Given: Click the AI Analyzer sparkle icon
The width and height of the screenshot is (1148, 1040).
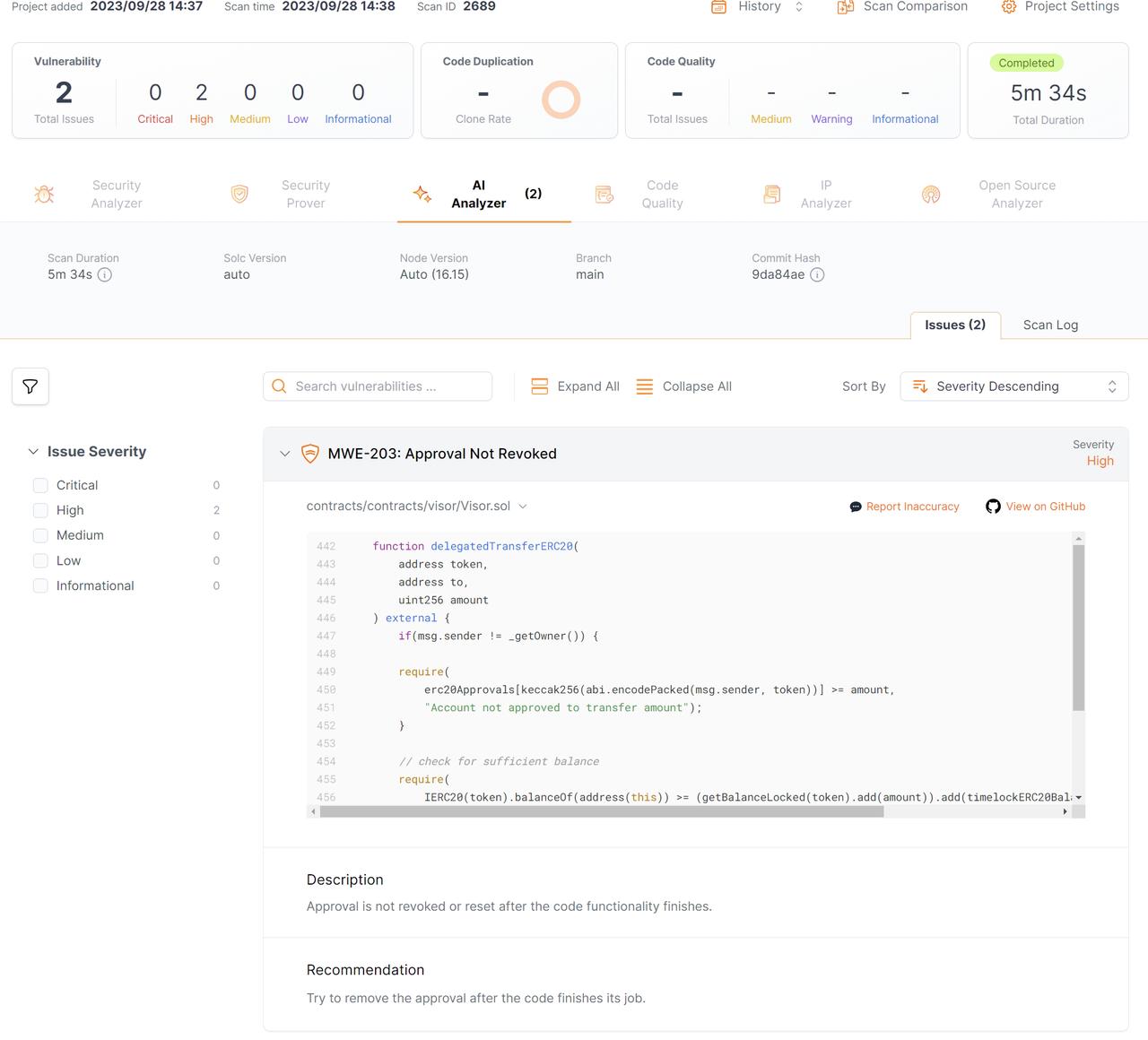Looking at the screenshot, I should tap(422, 194).
